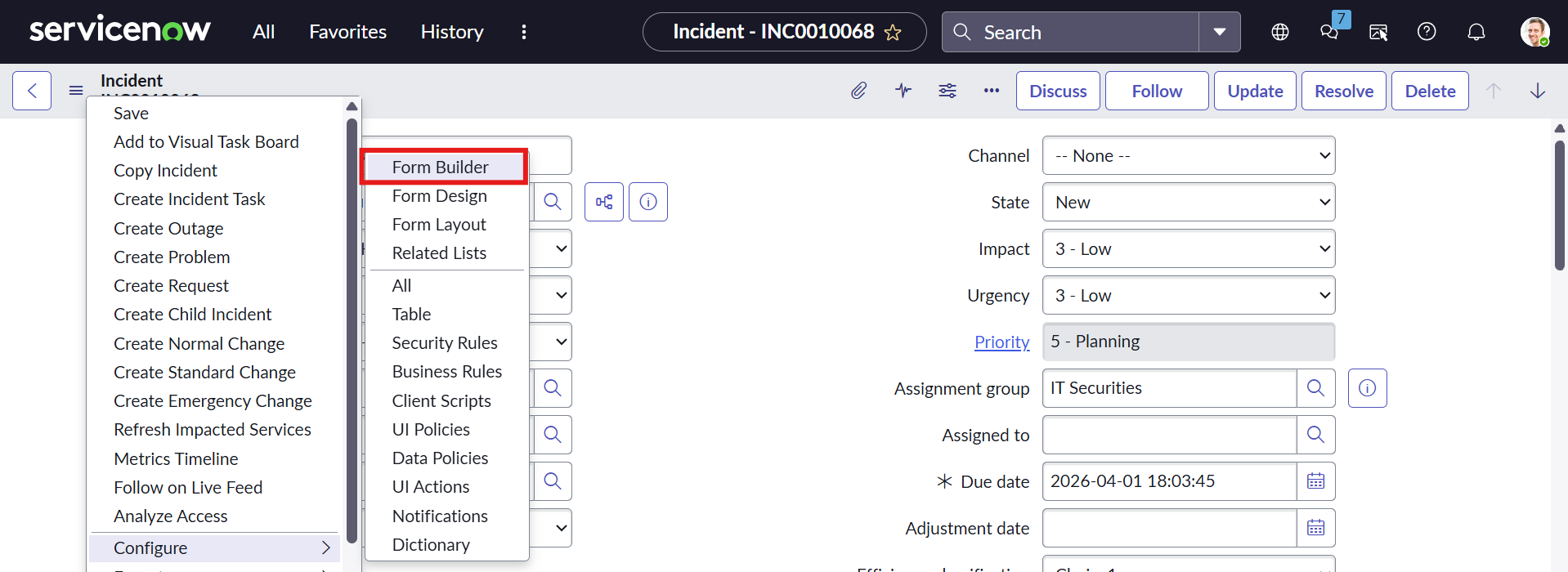
Task: Open the hamburger context menu icon
Action: tap(76, 91)
